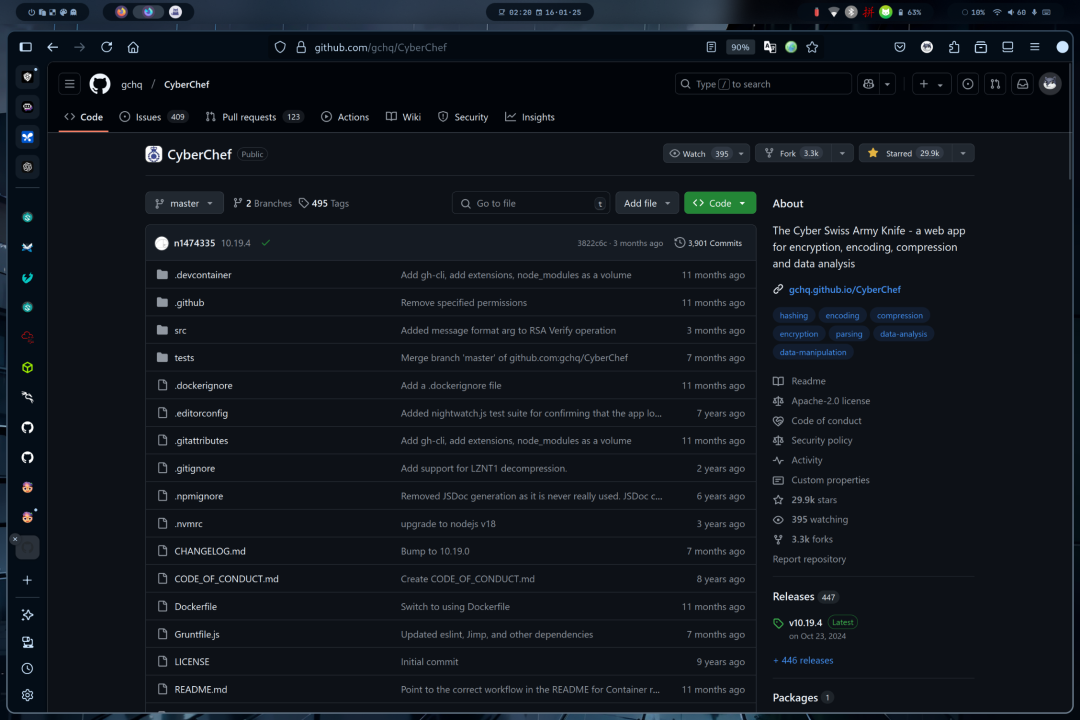Viewport: 1080px width, 720px height.
Task: Open the GitHub homepage logo
Action: click(100, 84)
